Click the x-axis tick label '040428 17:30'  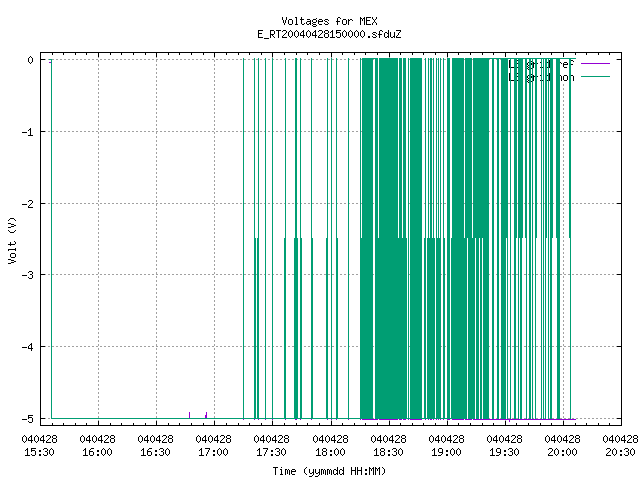pos(271,446)
